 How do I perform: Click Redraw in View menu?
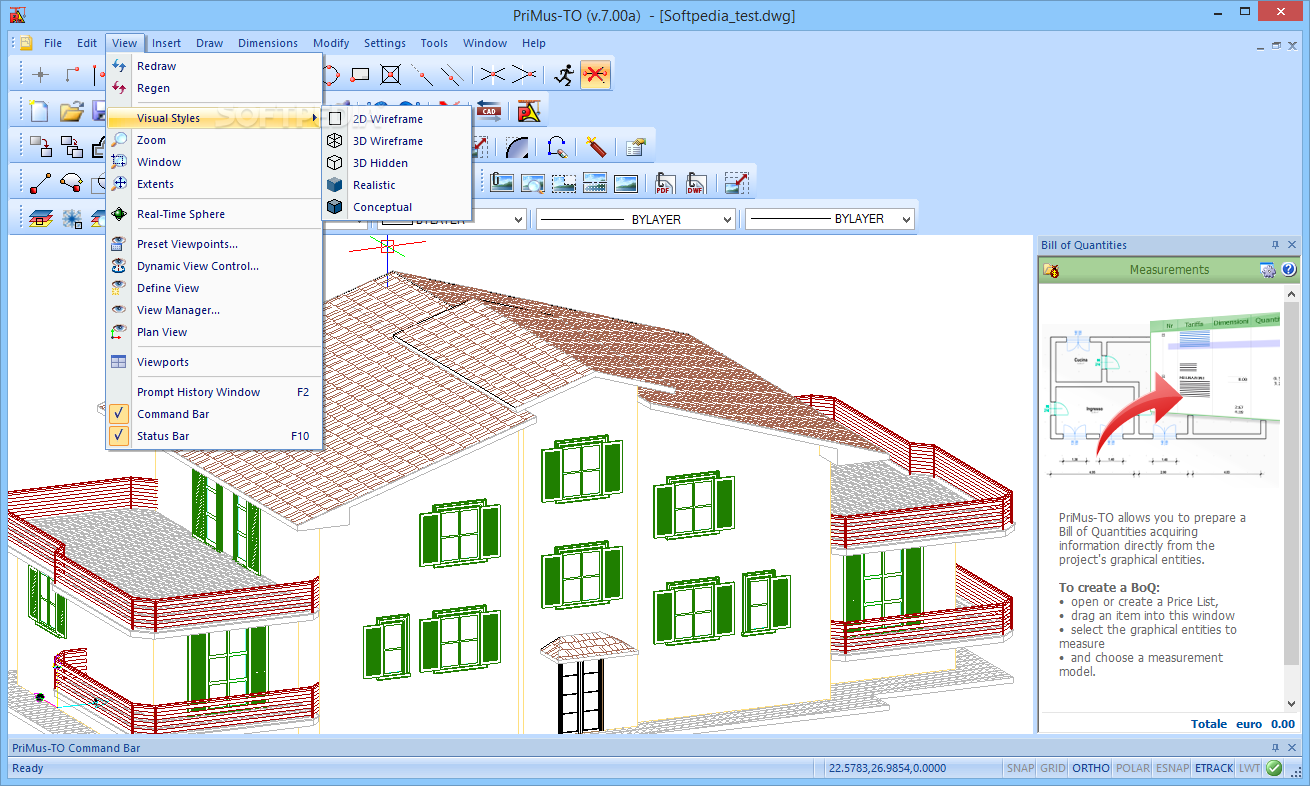[x=215, y=66]
